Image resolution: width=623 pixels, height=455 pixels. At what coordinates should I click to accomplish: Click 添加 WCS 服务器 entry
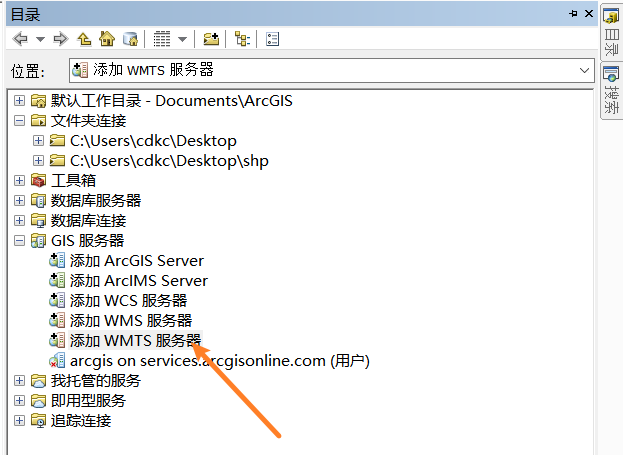pos(128,300)
